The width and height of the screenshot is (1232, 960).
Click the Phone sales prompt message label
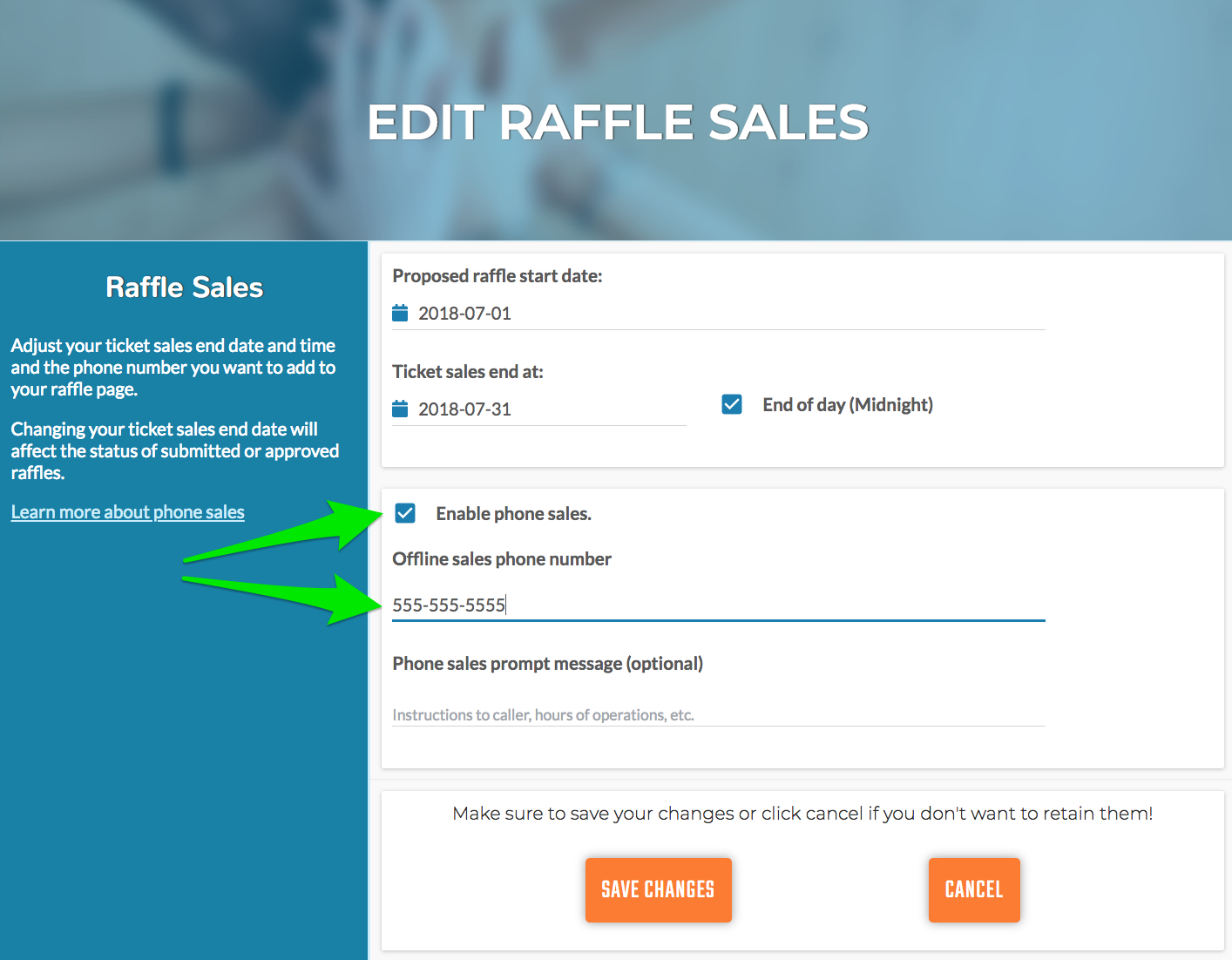point(547,664)
